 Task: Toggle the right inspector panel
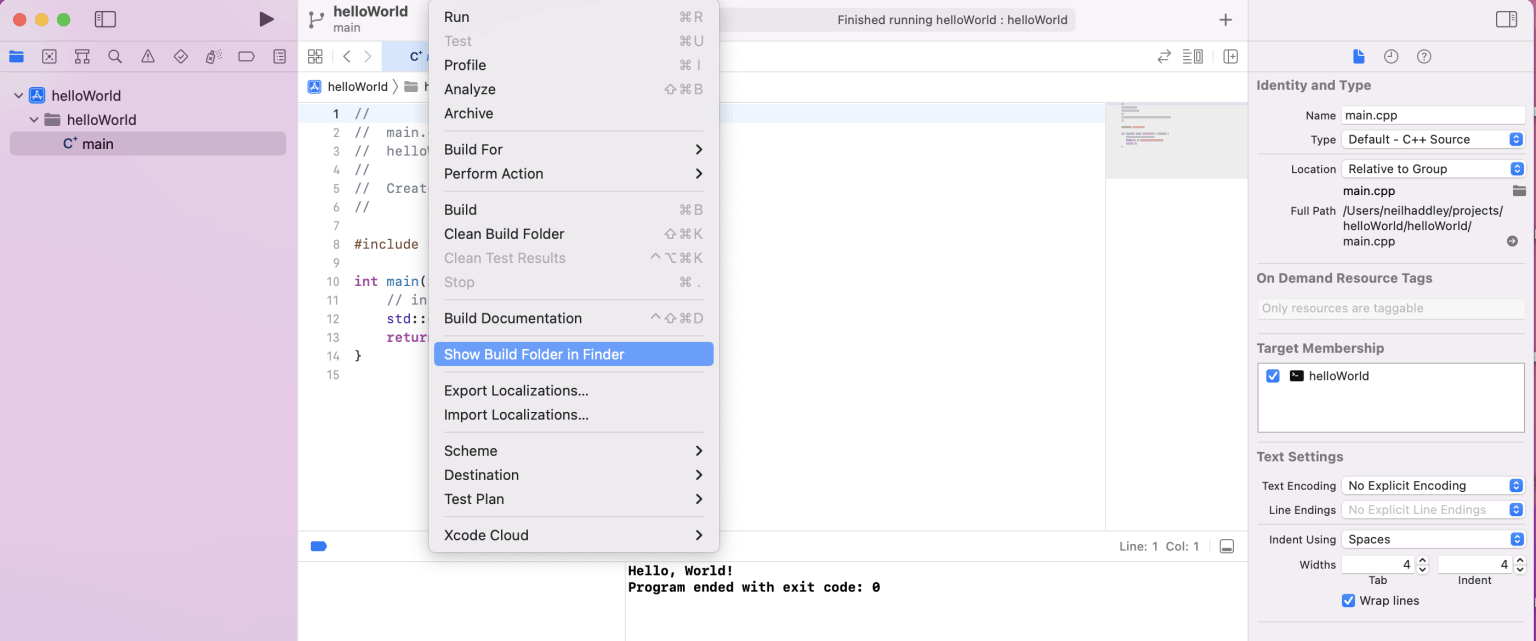(x=1506, y=19)
